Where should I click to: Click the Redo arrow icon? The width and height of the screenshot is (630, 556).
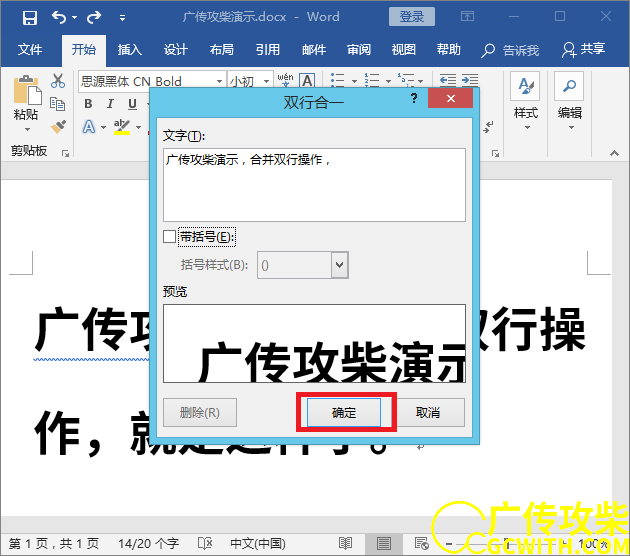(94, 17)
